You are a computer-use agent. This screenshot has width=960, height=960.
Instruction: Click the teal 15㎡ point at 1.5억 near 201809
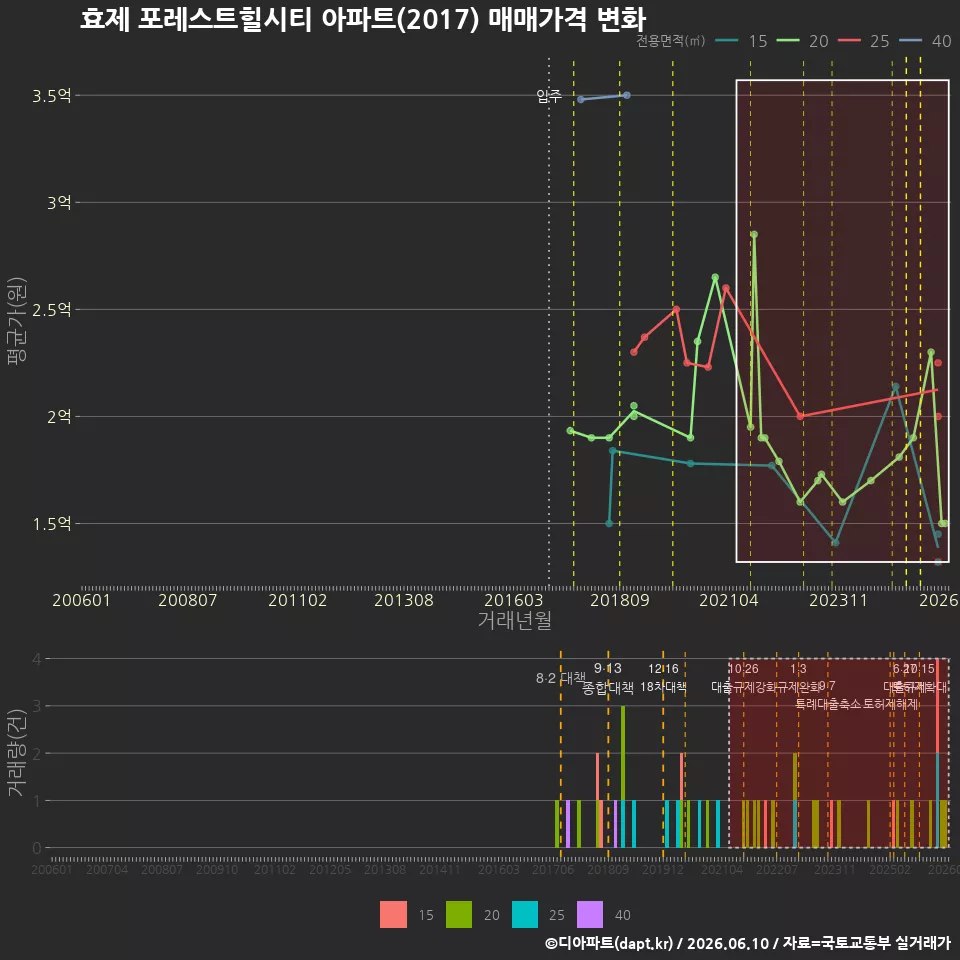(x=609, y=523)
